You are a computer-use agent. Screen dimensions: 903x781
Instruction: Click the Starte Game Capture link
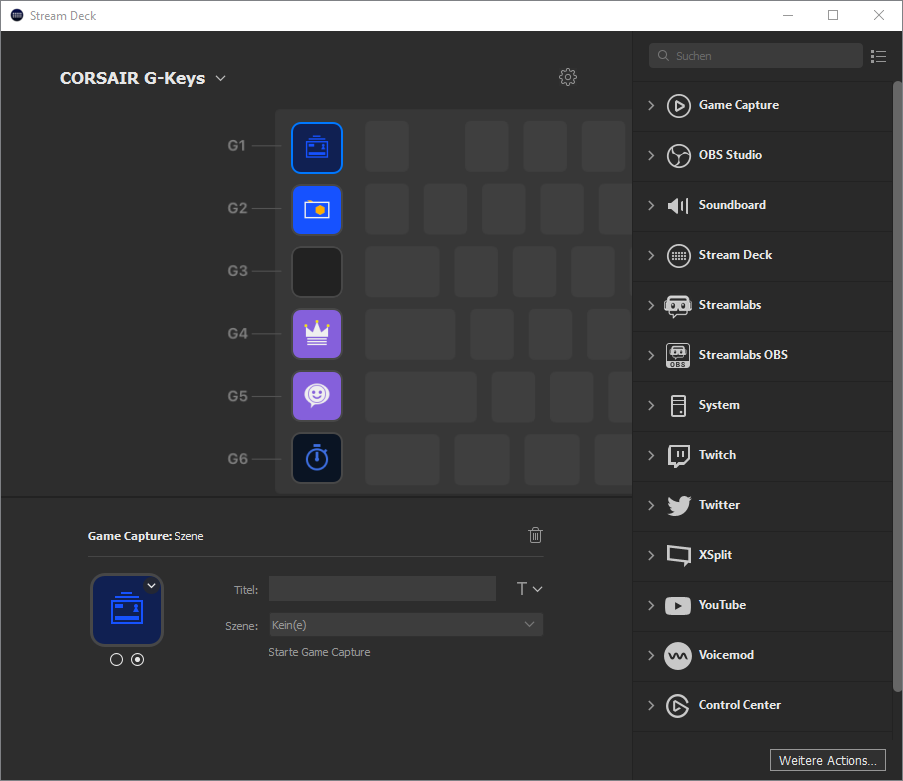point(319,652)
